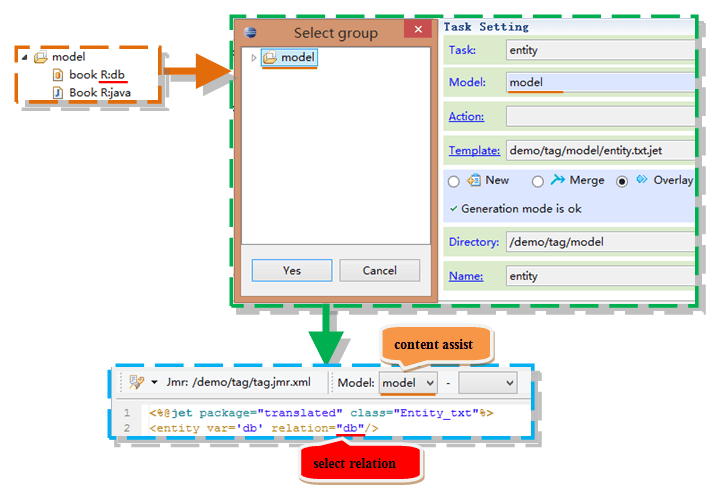Select the Merge radio button
The image size is (728, 492).
[x=538, y=181]
